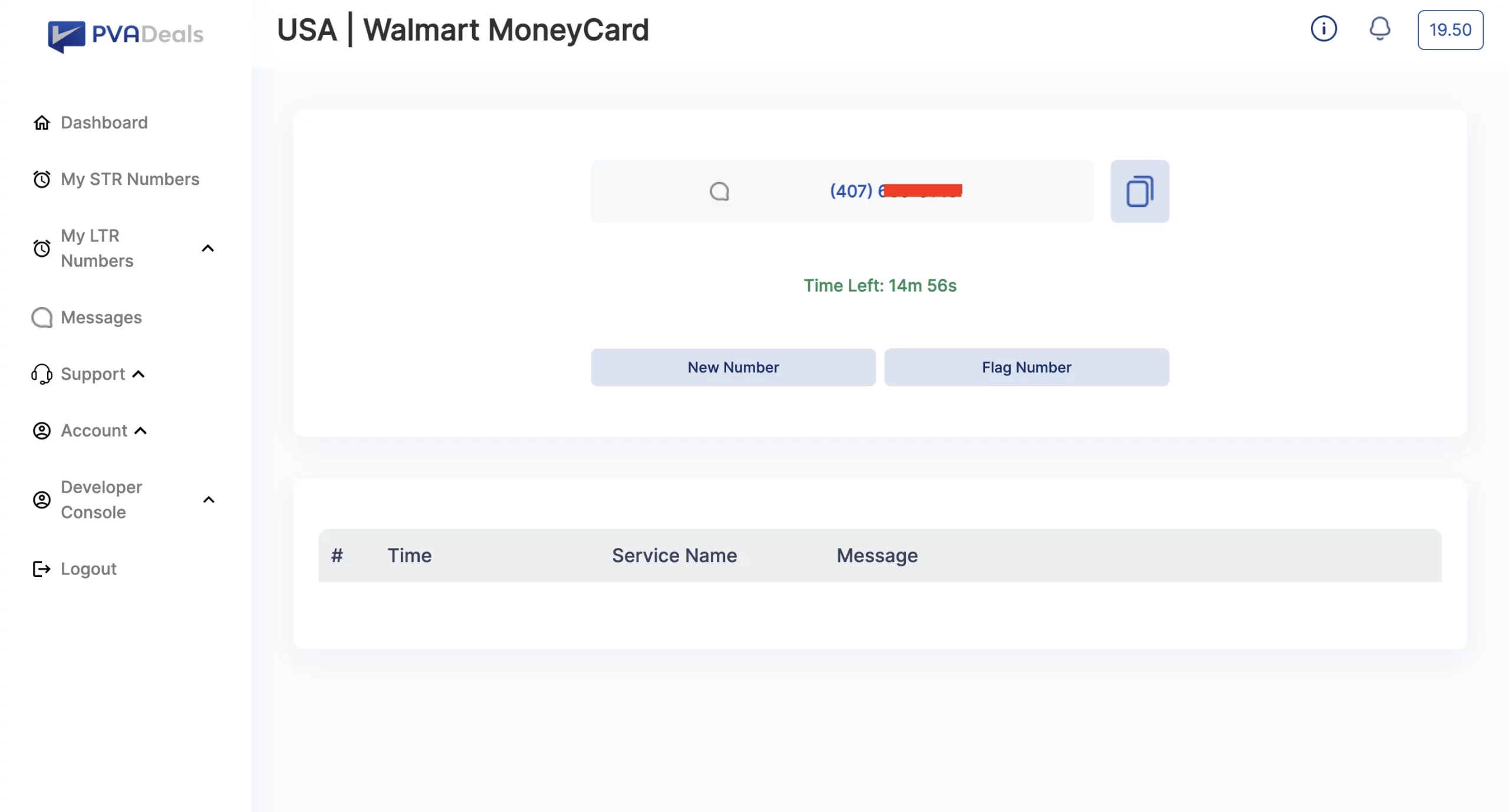
Task: Click the # column header
Action: coord(337,556)
